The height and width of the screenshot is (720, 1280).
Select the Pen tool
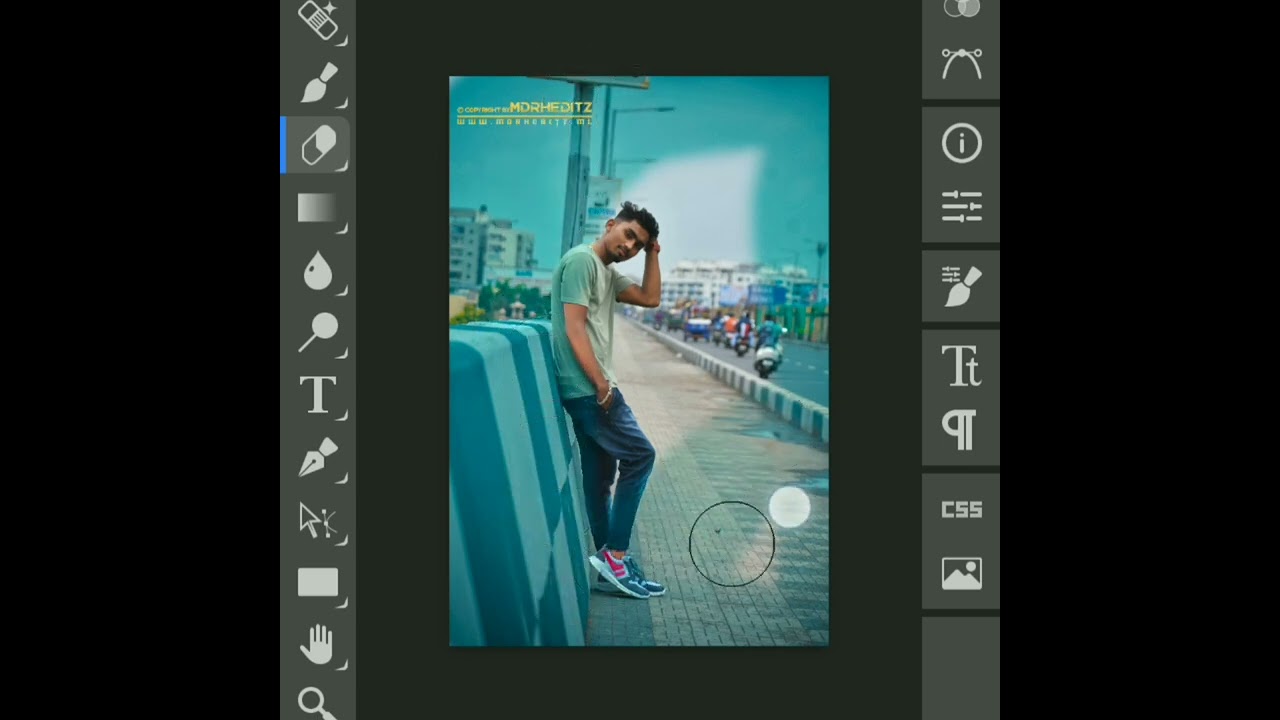pos(318,458)
